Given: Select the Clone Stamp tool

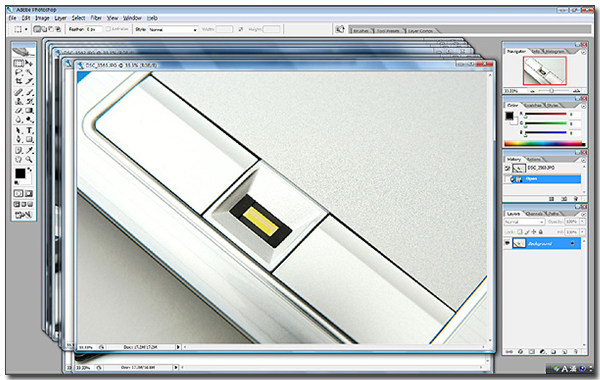Looking at the screenshot, I should [x=18, y=101].
